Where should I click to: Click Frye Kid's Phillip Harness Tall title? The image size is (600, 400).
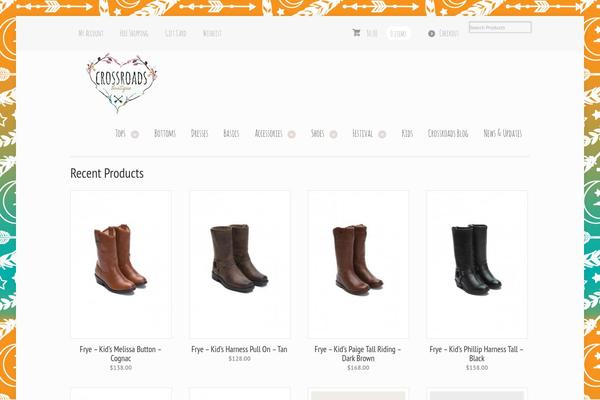[x=476, y=354]
